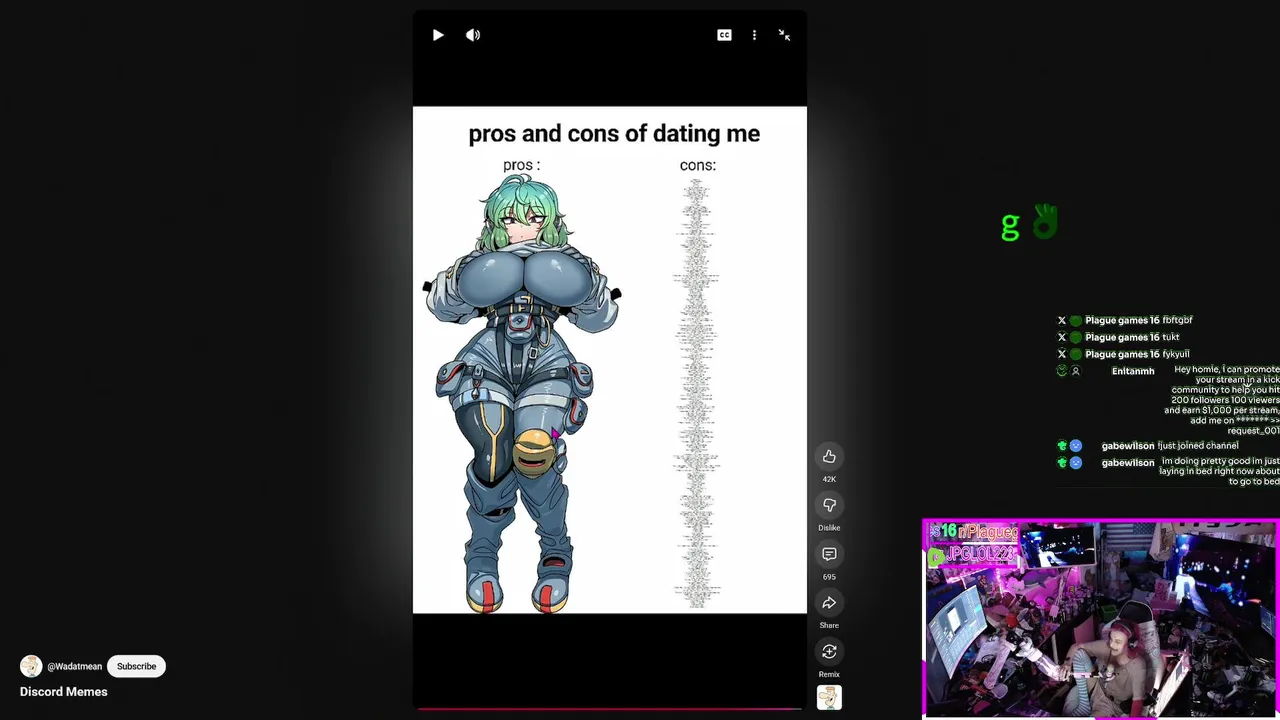
Task: Like the Discord Memes short
Action: tap(829, 456)
